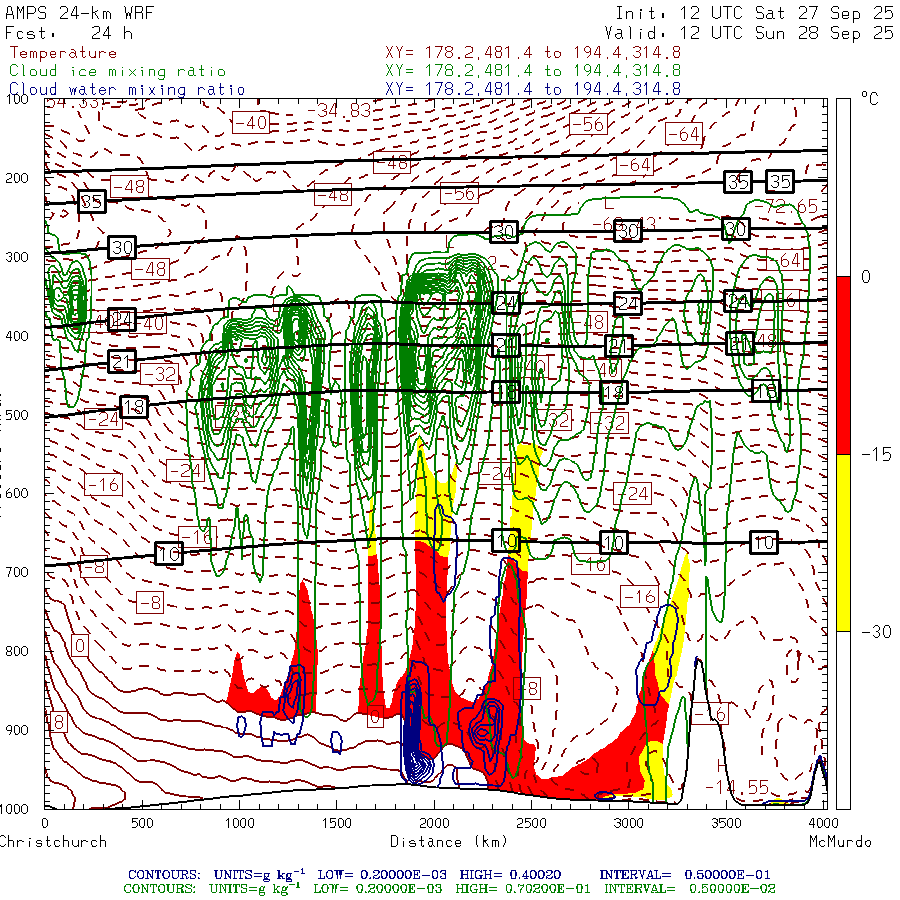Image resolution: width=900 pixels, height=900 pixels.
Task: Click the pressure axis tick label "900"
Action: 17,730
